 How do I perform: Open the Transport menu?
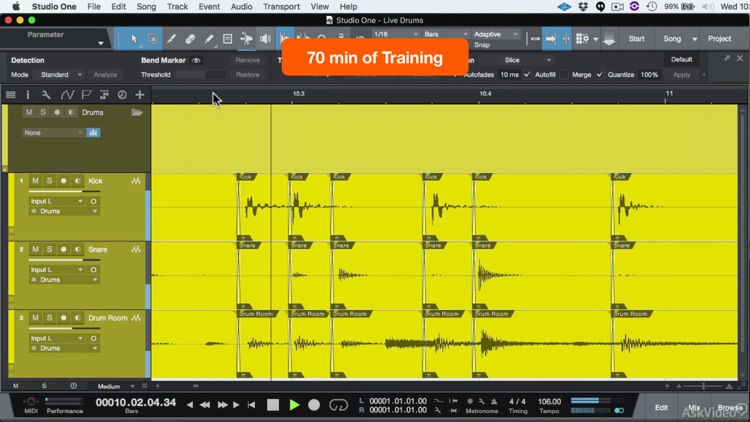281,7
